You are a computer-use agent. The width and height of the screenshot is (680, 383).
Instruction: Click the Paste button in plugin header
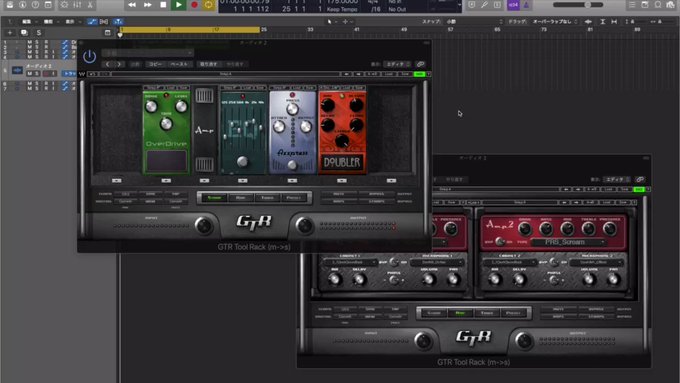point(180,64)
